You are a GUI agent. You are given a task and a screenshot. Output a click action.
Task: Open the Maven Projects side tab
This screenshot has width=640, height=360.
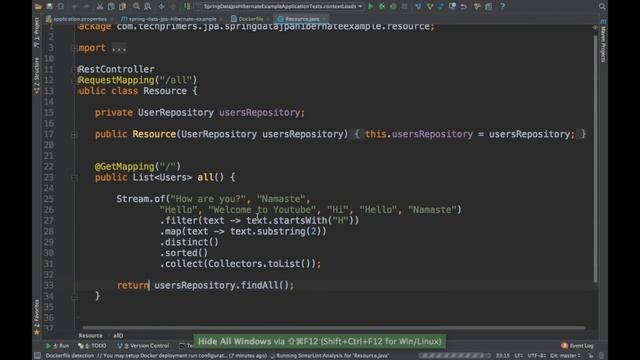point(603,41)
